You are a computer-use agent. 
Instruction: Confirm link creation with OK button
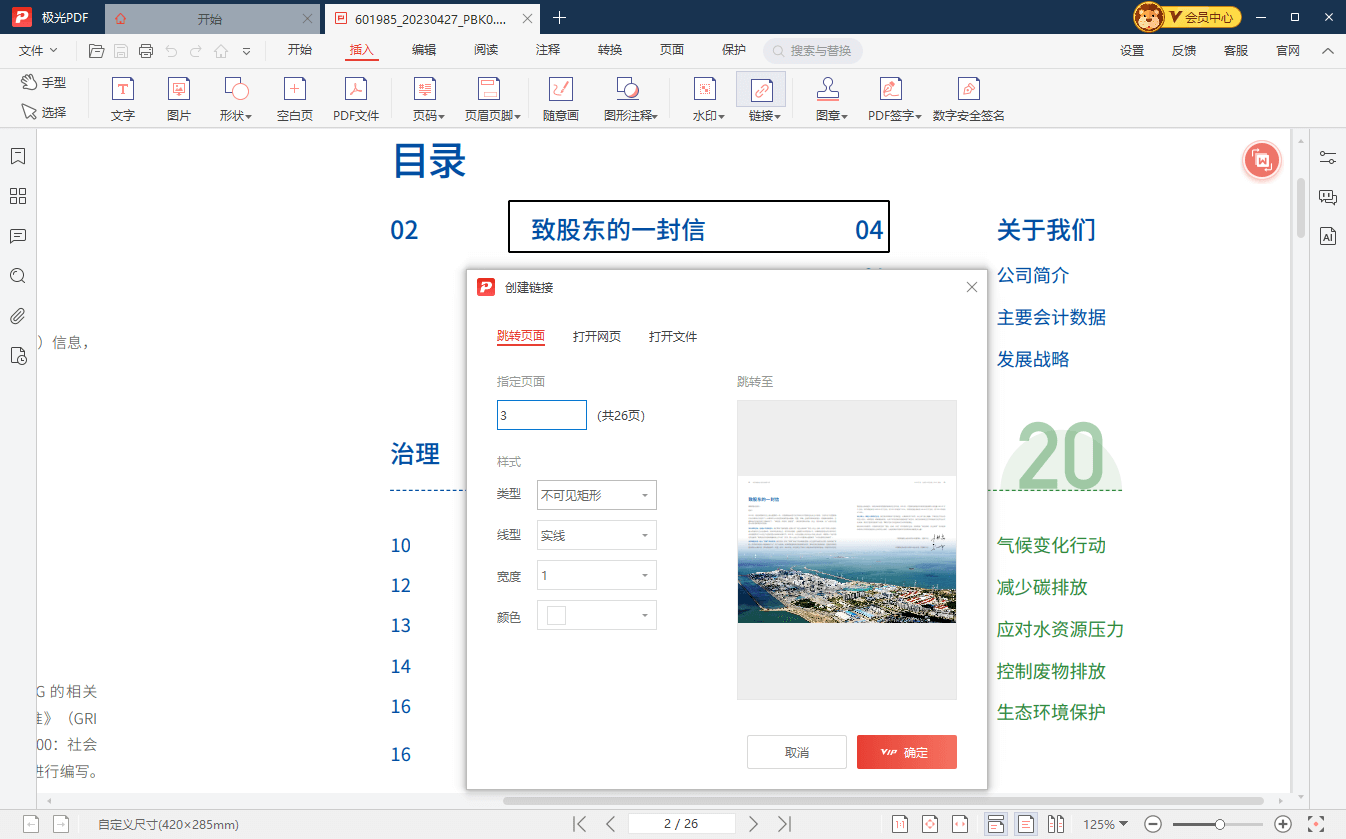(906, 752)
